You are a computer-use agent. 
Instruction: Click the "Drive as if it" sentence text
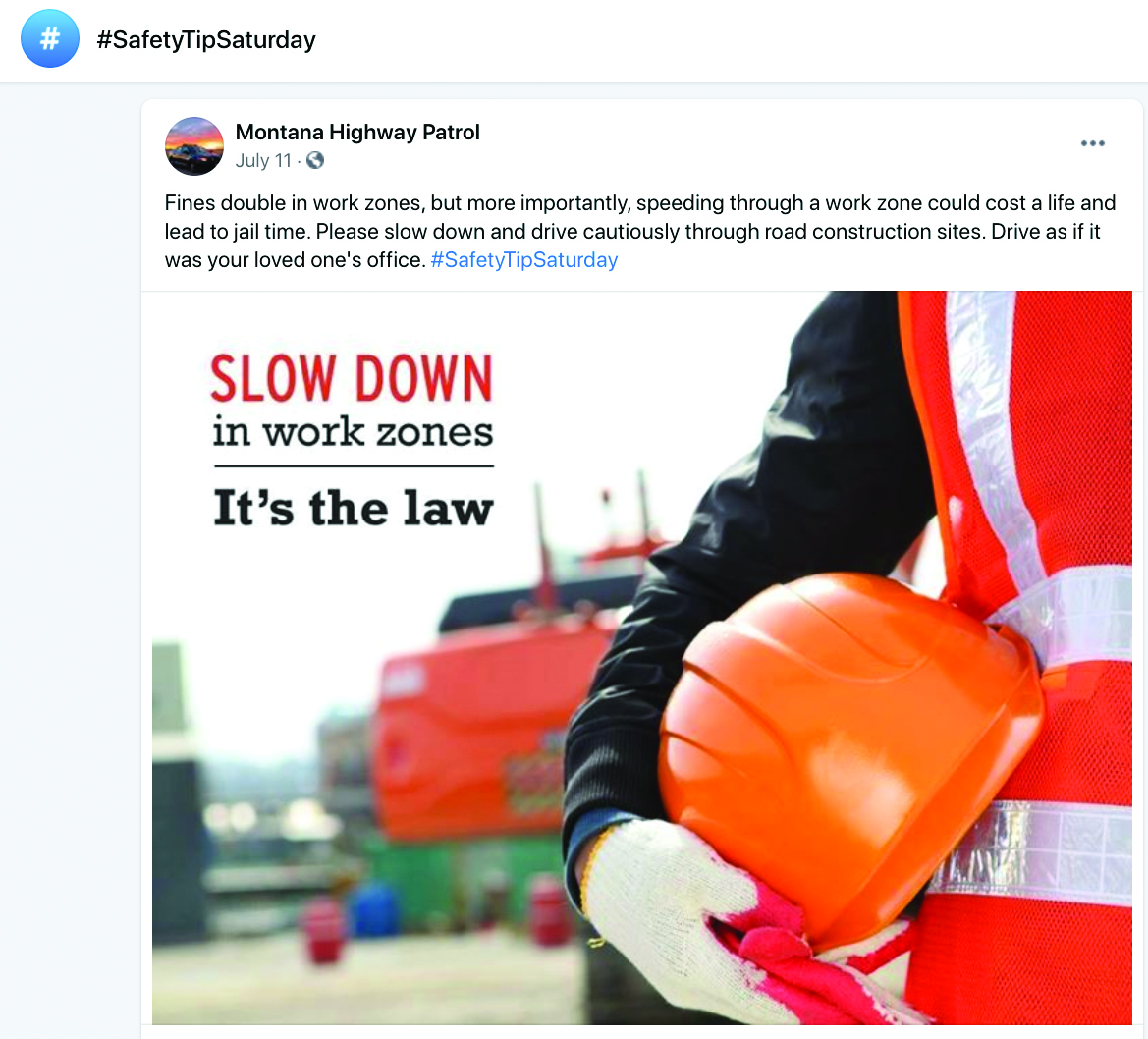pyautogui.click(x=1046, y=232)
